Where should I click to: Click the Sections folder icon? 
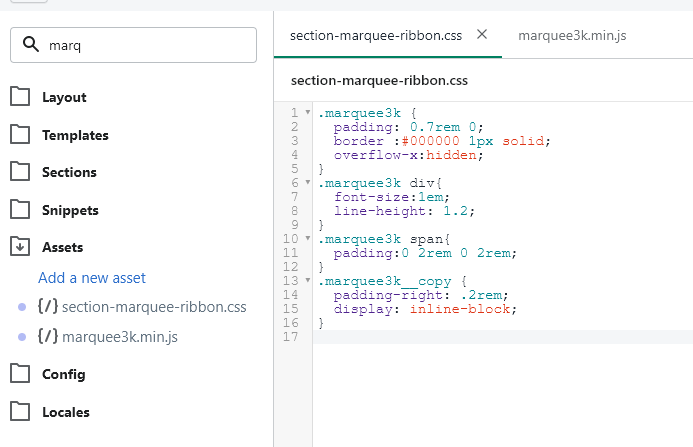click(x=20, y=172)
